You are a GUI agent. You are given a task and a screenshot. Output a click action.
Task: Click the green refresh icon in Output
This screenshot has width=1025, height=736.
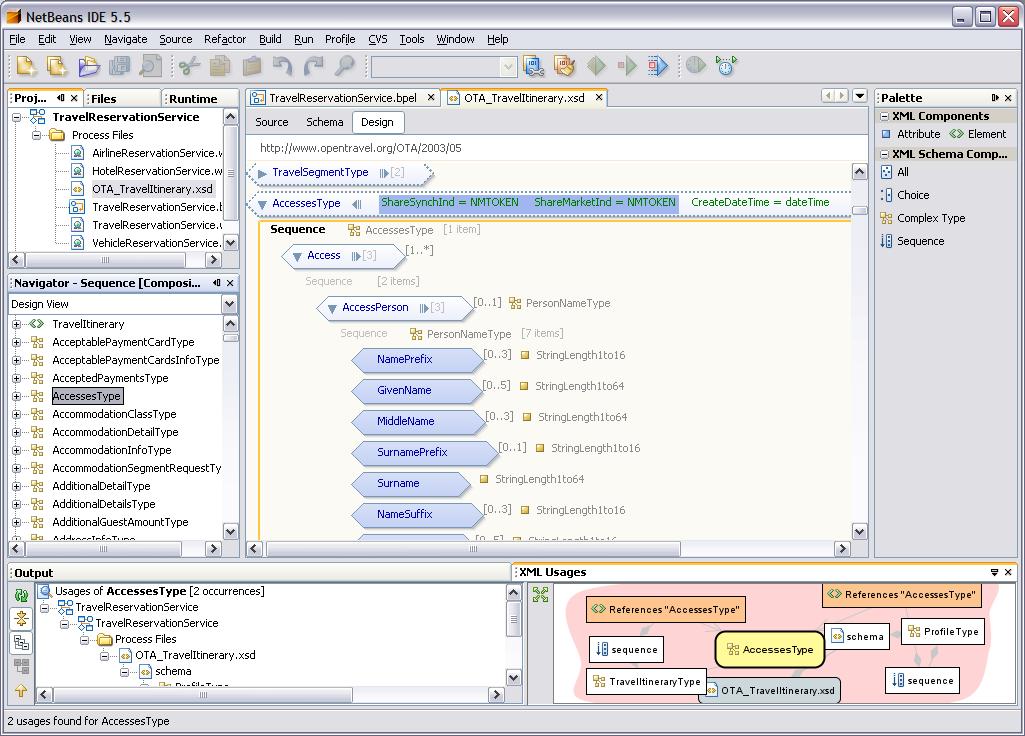coord(21,595)
